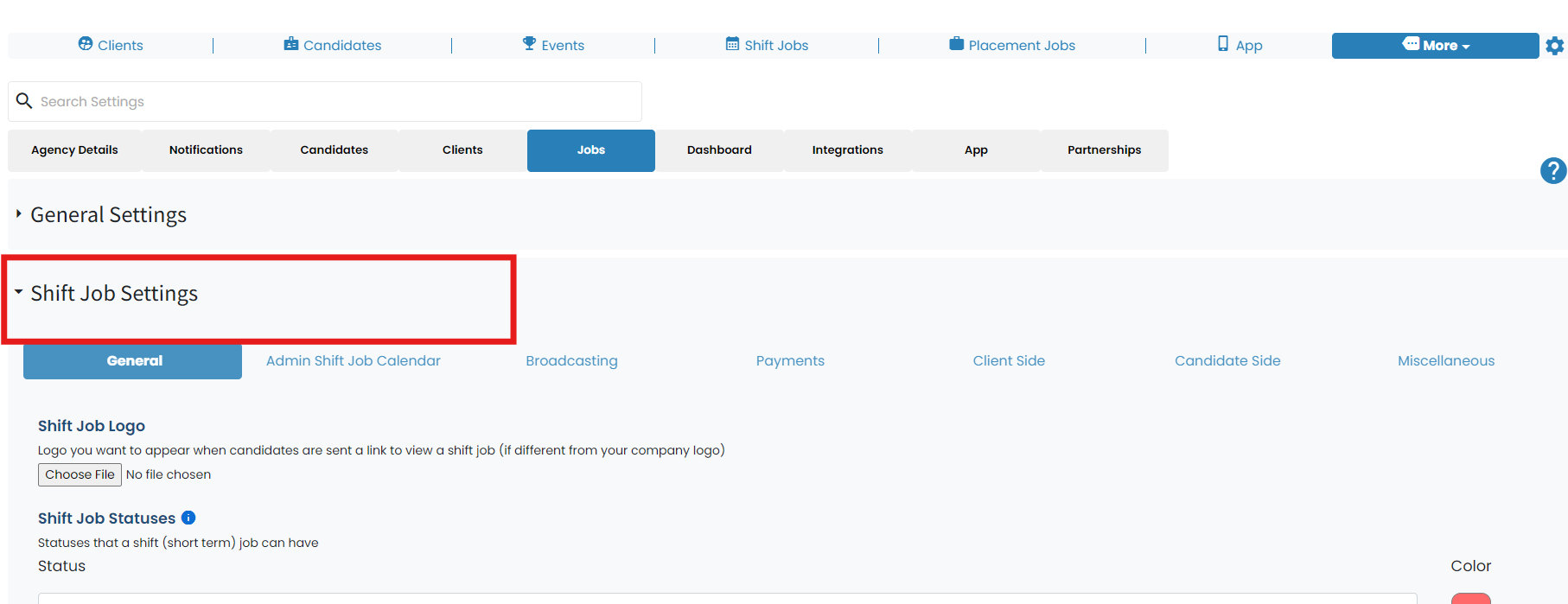This screenshot has width=1568, height=604.
Task: Click the blue help question mark icon
Action: coord(1553,171)
